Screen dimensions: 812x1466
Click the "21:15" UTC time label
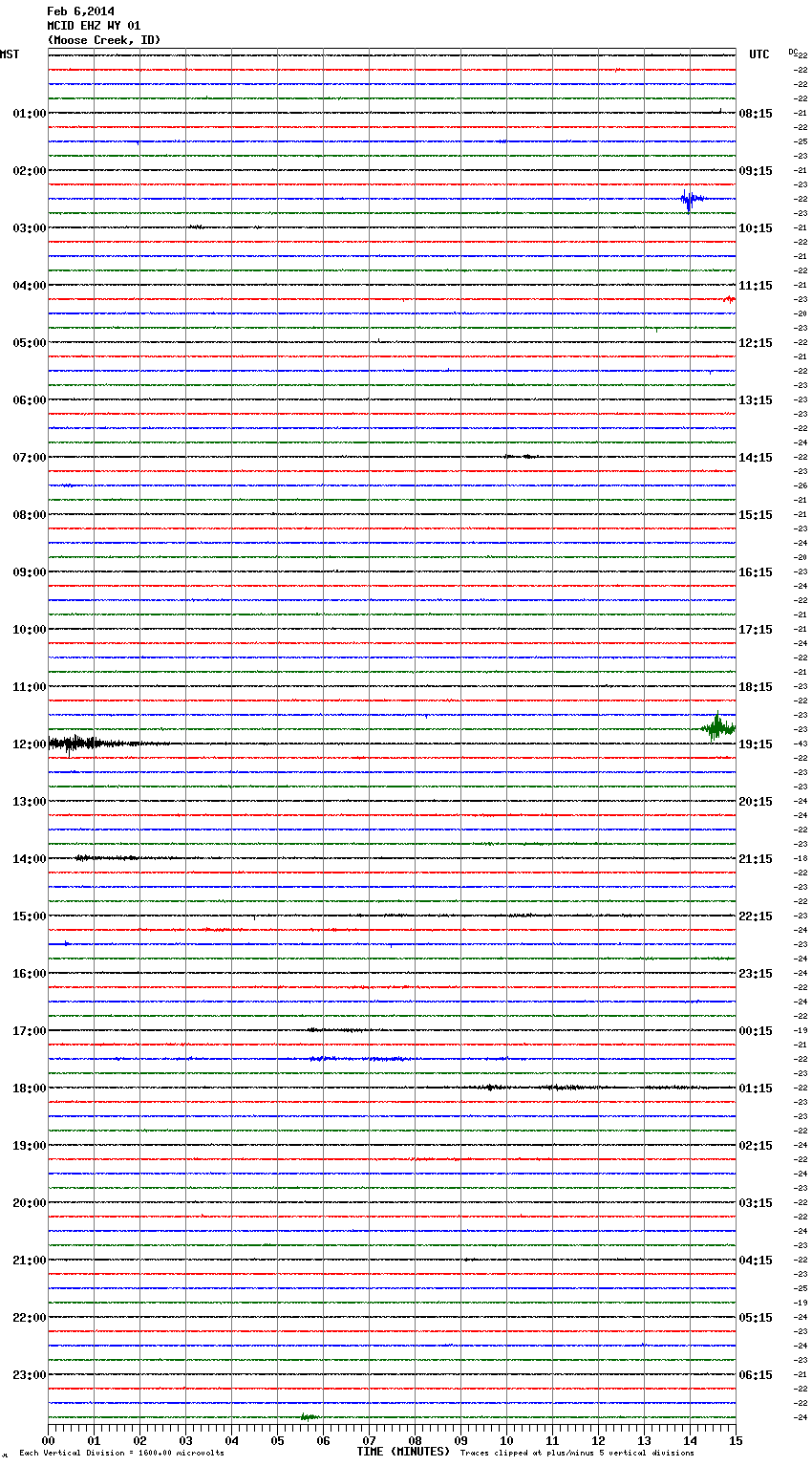click(756, 859)
